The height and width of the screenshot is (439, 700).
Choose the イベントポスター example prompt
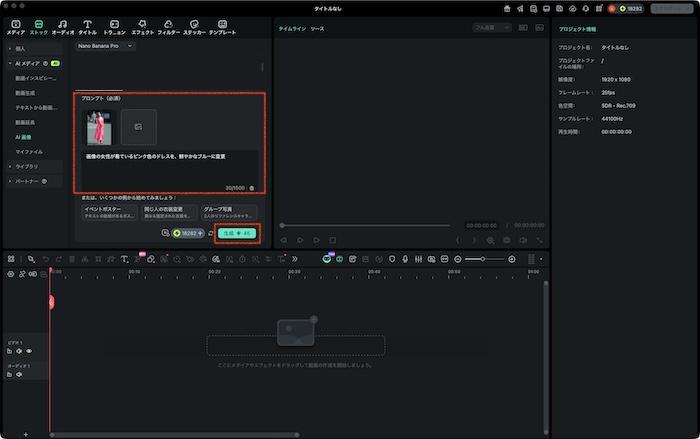point(109,212)
